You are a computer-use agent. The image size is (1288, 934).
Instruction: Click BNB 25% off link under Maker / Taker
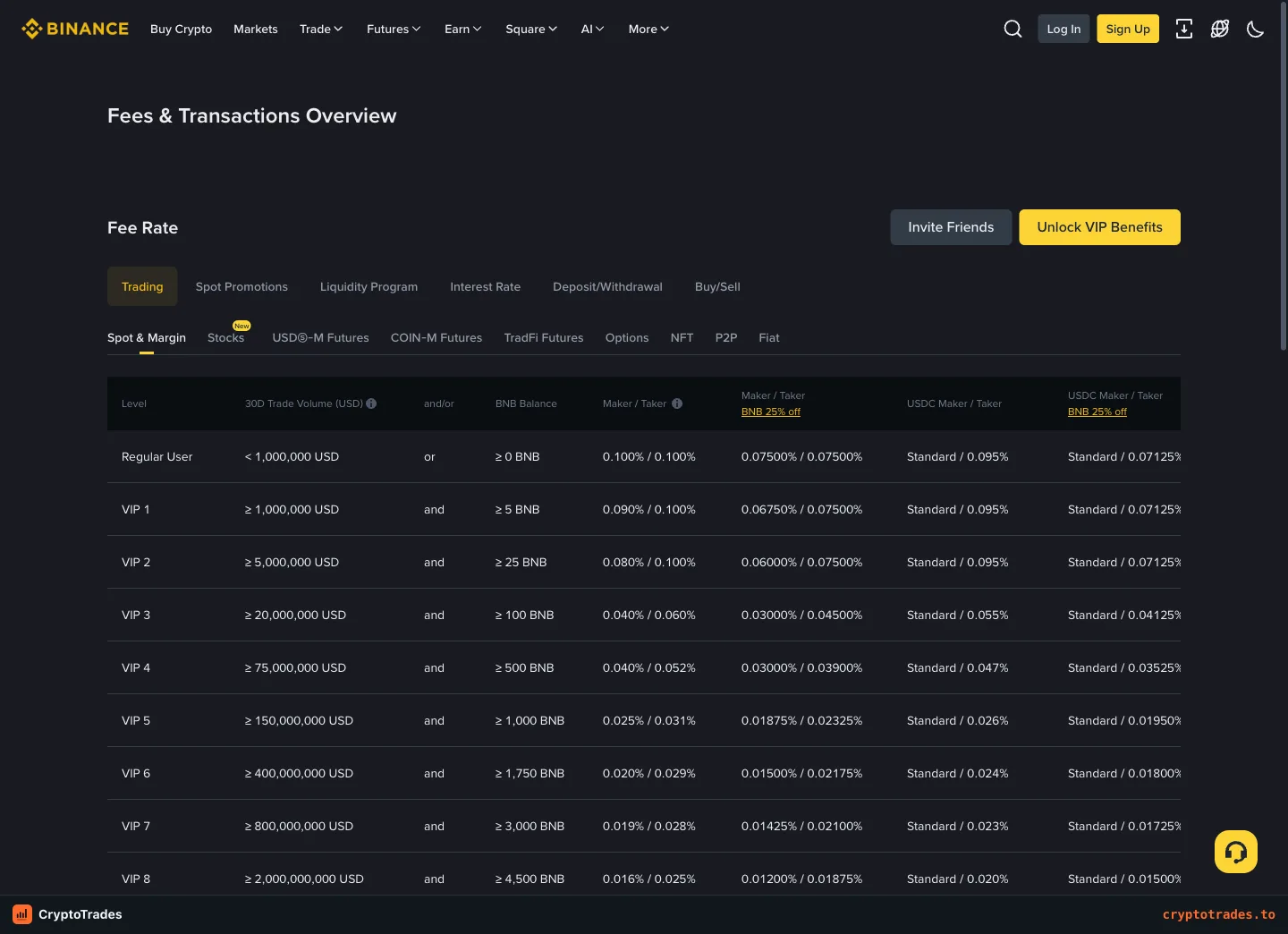[771, 412]
